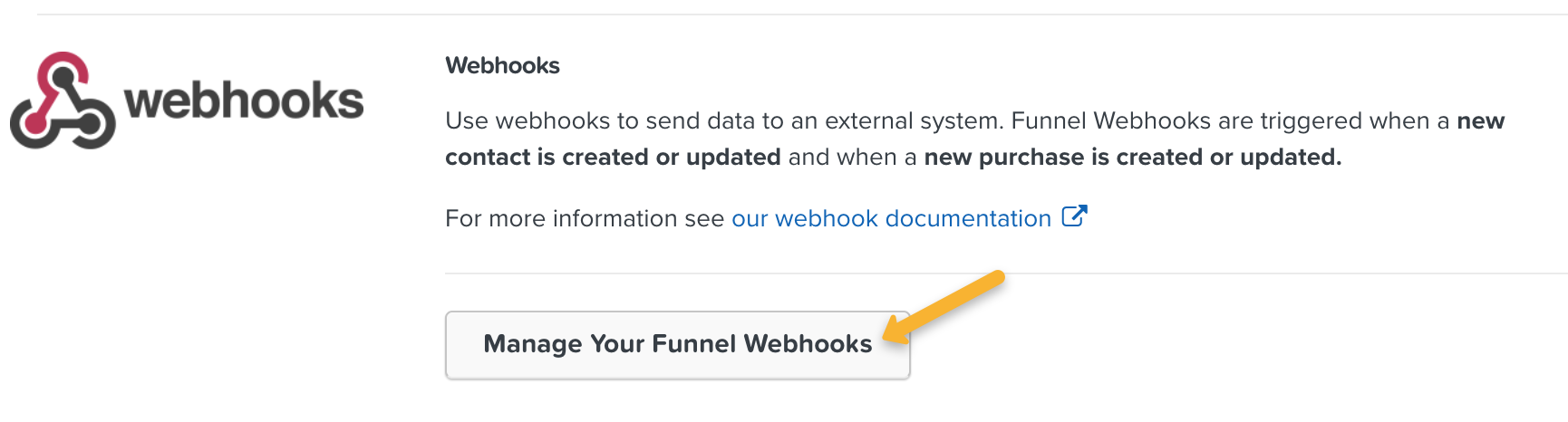Click the word "documentation" in the link
1568x422 pixels.
click(967, 218)
